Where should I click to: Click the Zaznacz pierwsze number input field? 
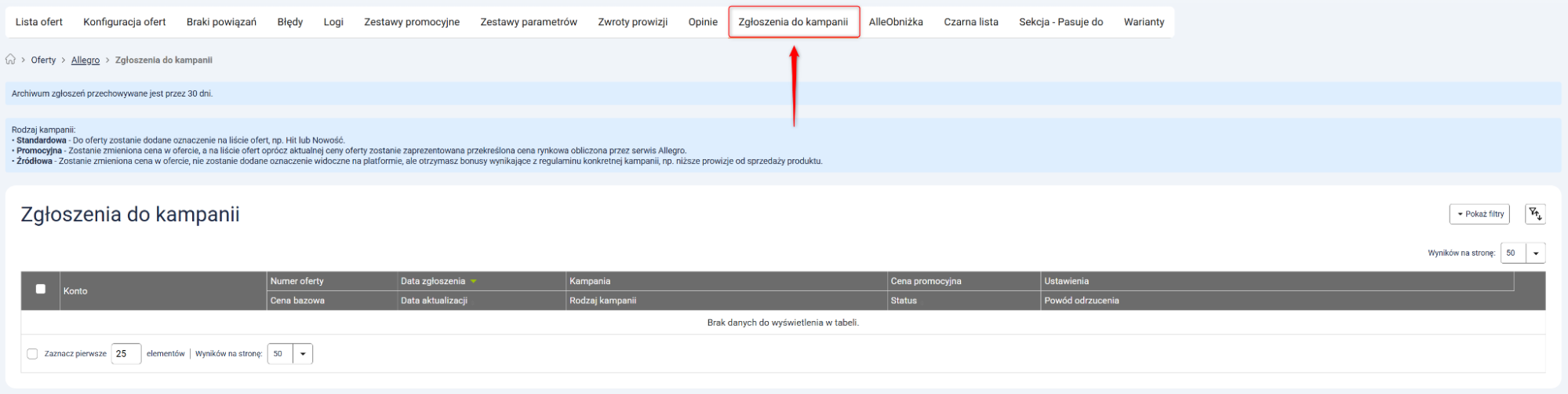(x=126, y=354)
